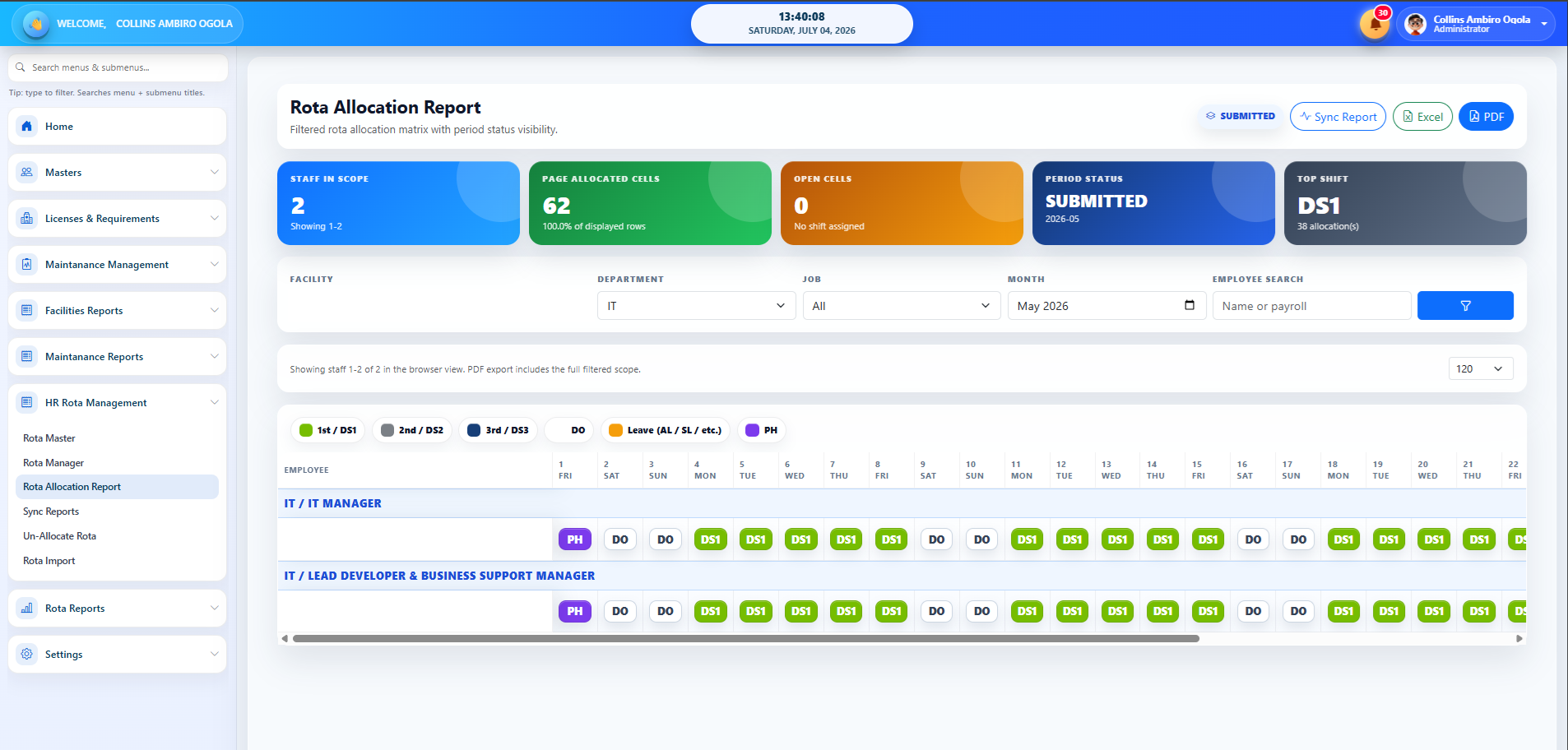
Task: Click IT Manager's DO cell on day 2 SAT
Action: pos(620,539)
